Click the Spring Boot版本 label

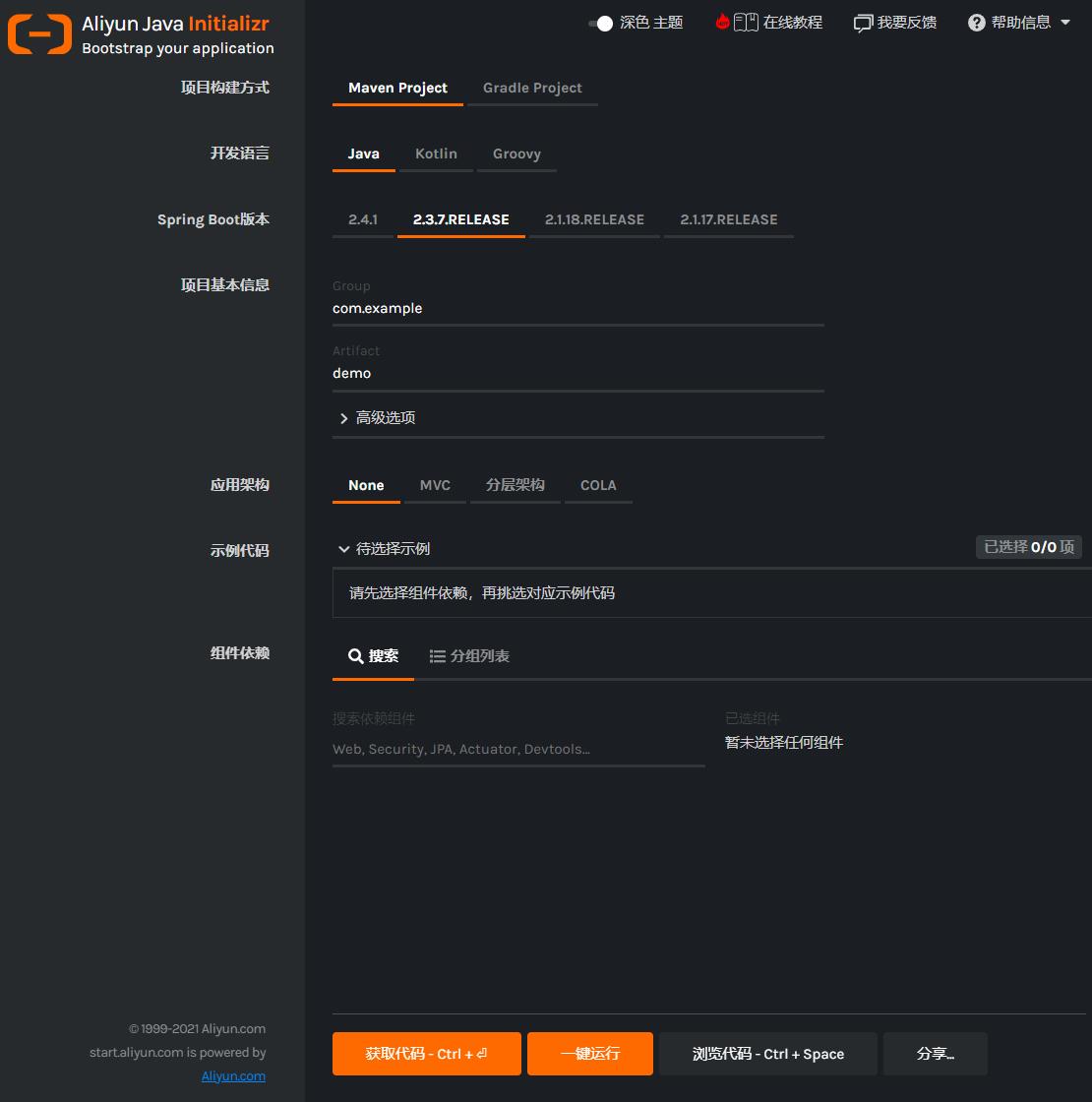(212, 220)
